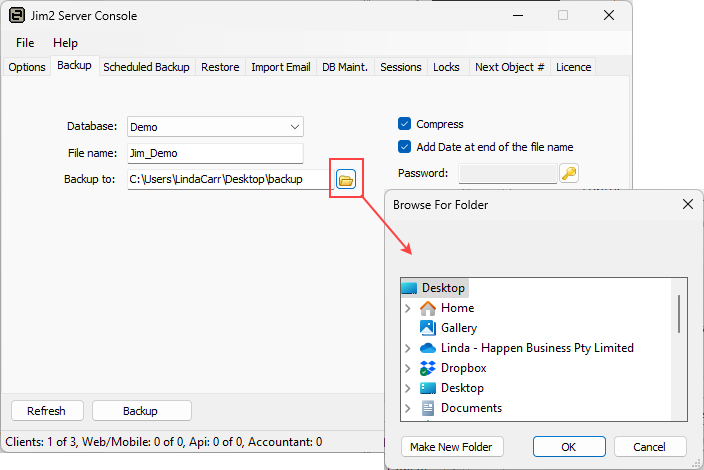The width and height of the screenshot is (704, 470).
Task: Switch to the DB Maint. tab
Action: [345, 67]
